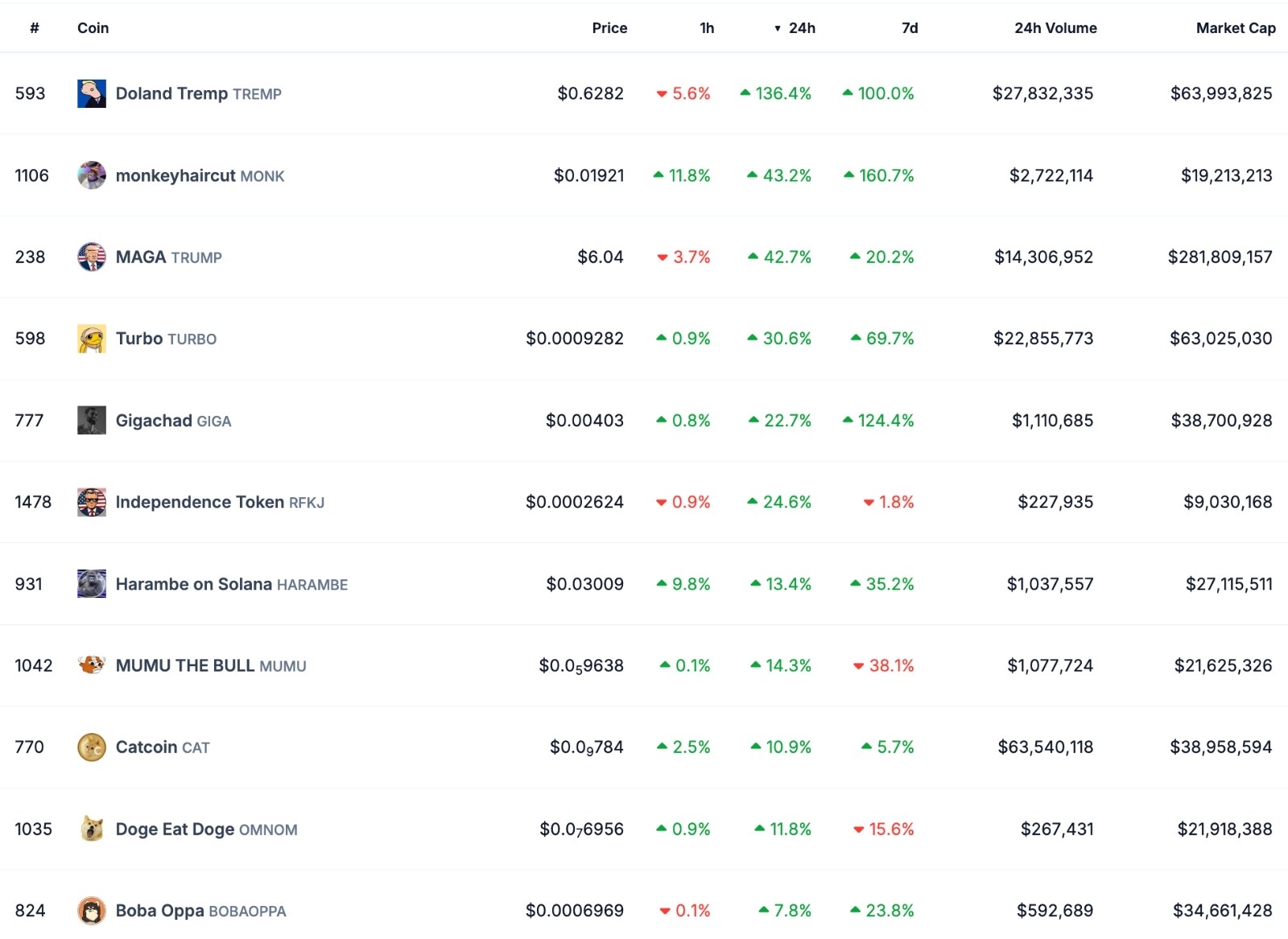Sort the table by 24h change

(801, 28)
